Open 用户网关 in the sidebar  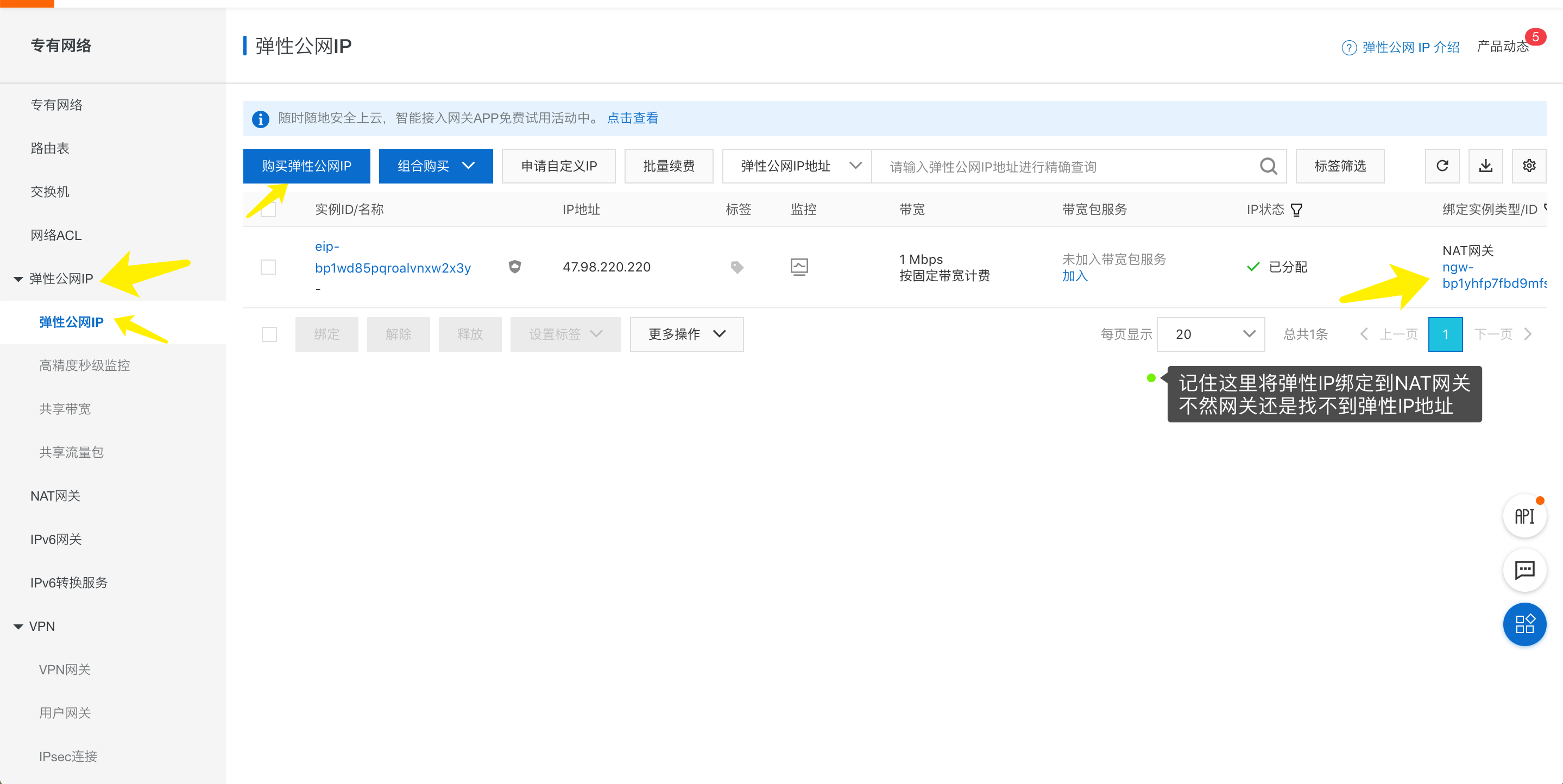pyautogui.click(x=65, y=713)
